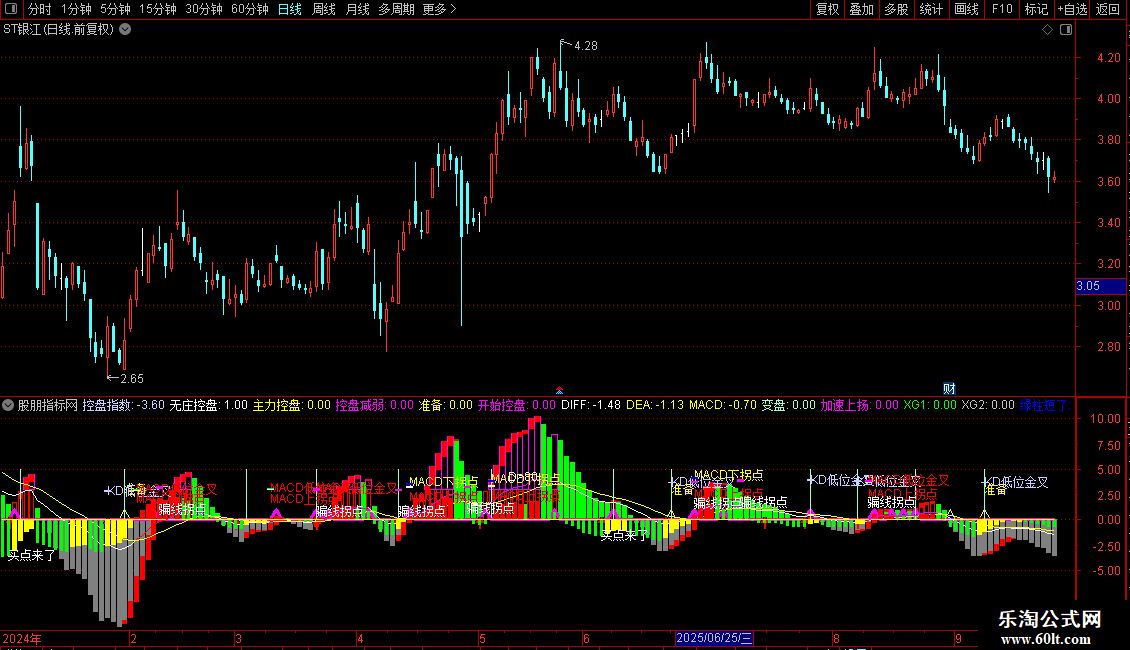Open F10 company information
This screenshot has height=650, width=1130.
point(1002,9)
